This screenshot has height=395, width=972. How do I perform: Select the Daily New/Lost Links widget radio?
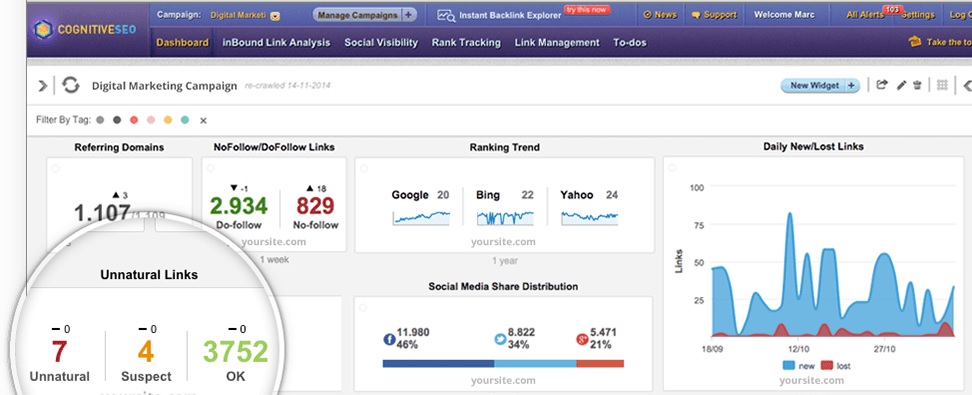pos(673,167)
